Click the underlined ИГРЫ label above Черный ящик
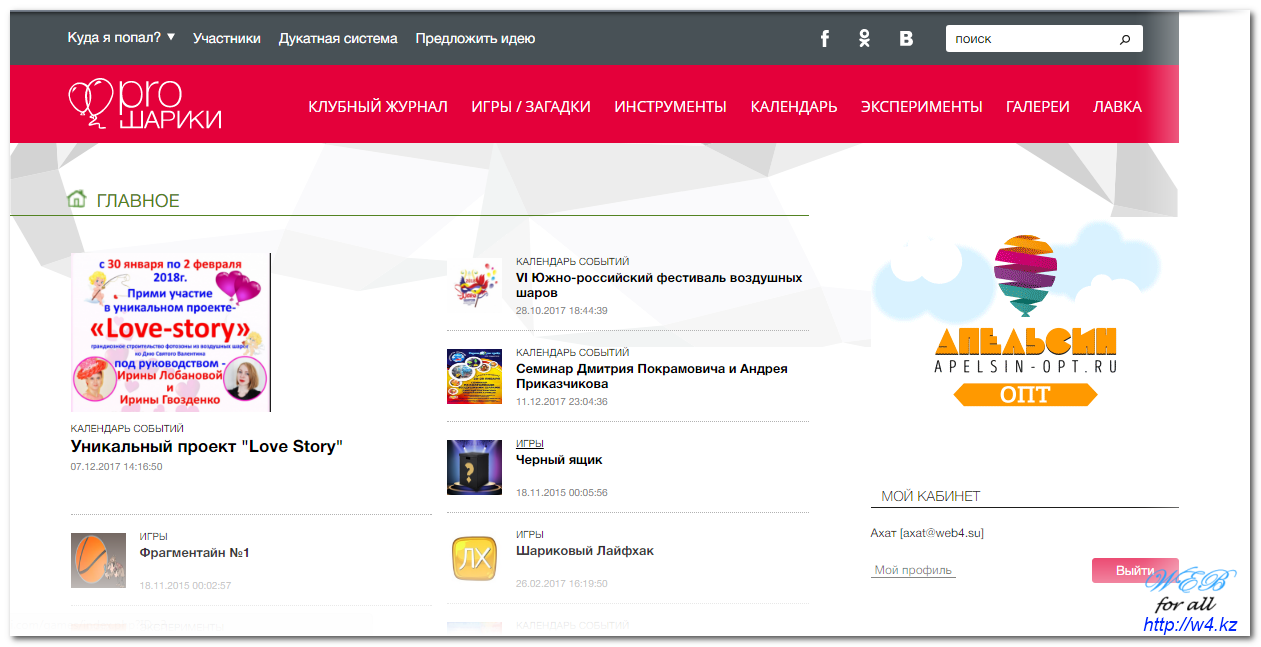The image size is (1261, 647). point(530,443)
